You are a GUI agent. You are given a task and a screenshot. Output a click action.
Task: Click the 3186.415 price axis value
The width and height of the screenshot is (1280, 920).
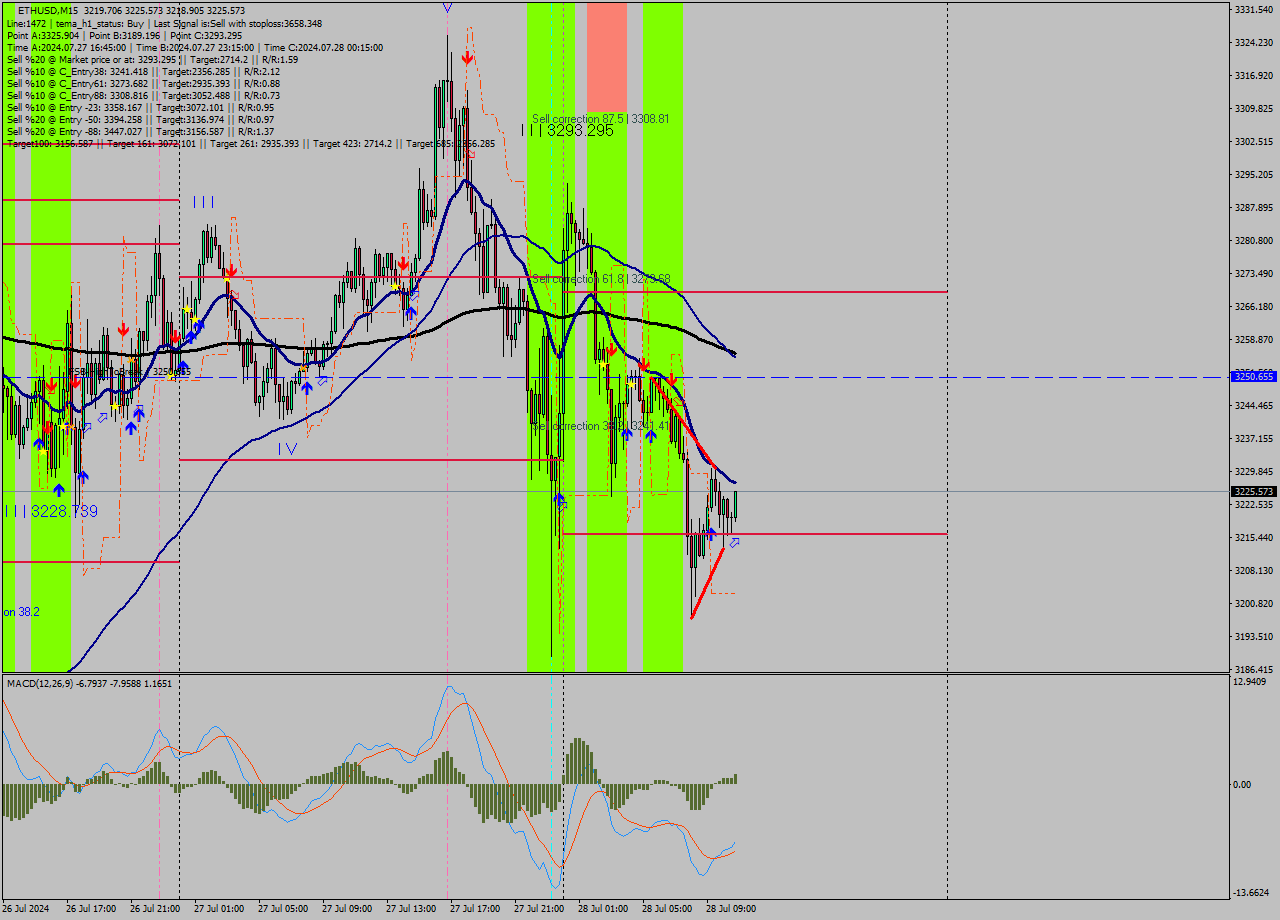point(1253,669)
